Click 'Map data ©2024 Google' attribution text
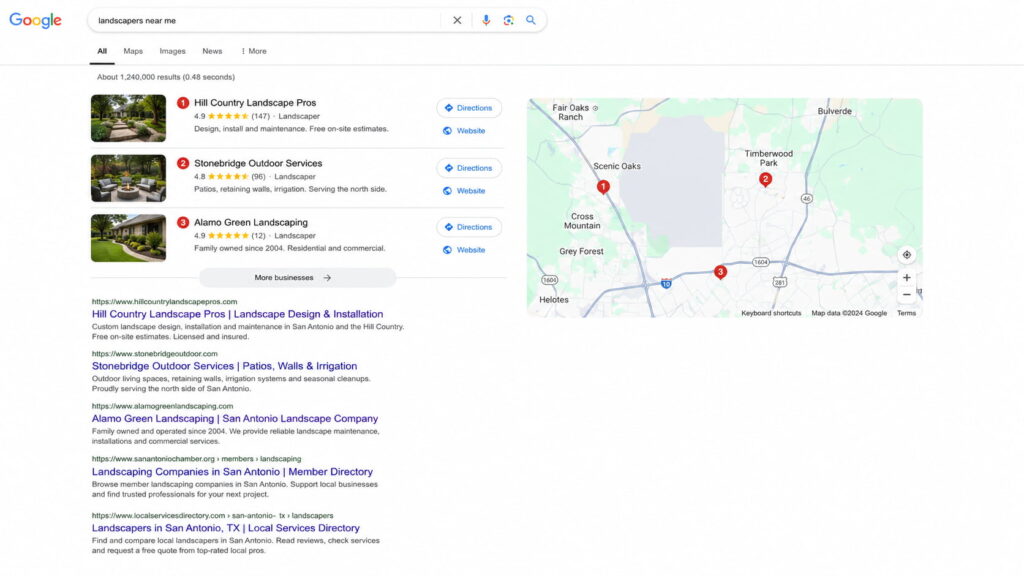 tap(849, 313)
